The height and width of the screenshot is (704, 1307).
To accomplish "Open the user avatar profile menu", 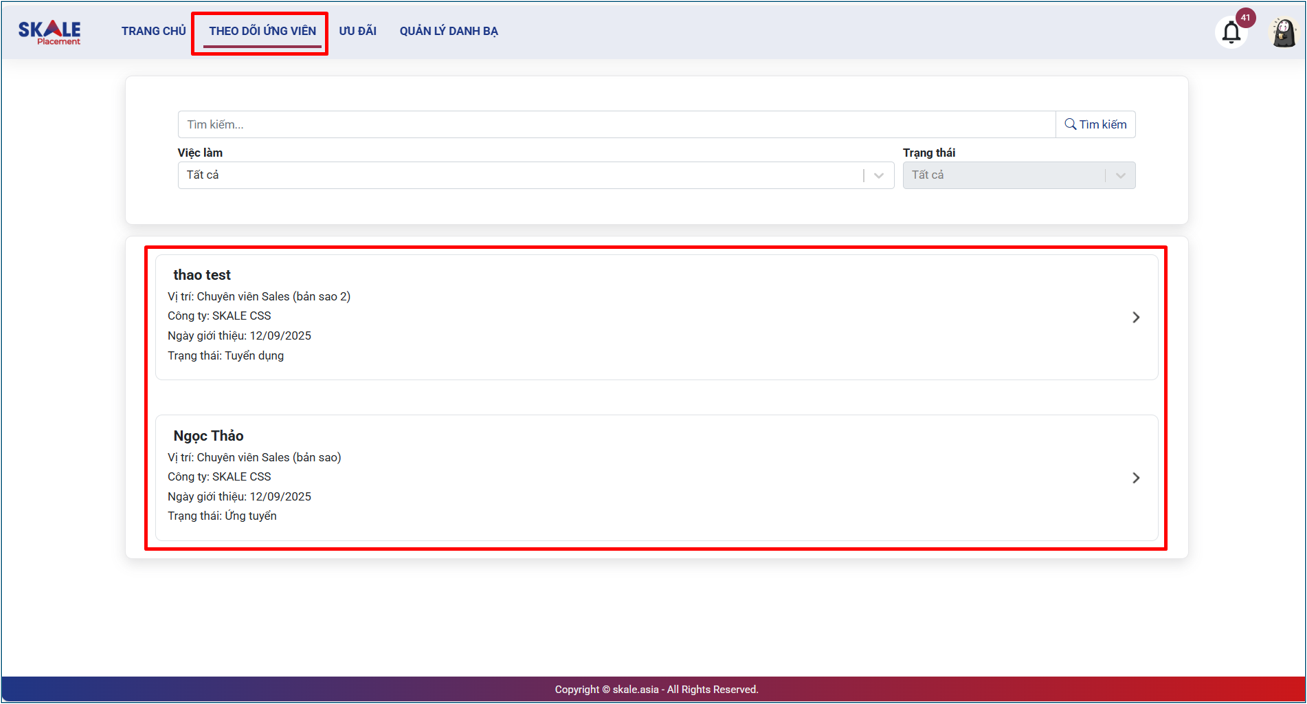I will 1283,32.
